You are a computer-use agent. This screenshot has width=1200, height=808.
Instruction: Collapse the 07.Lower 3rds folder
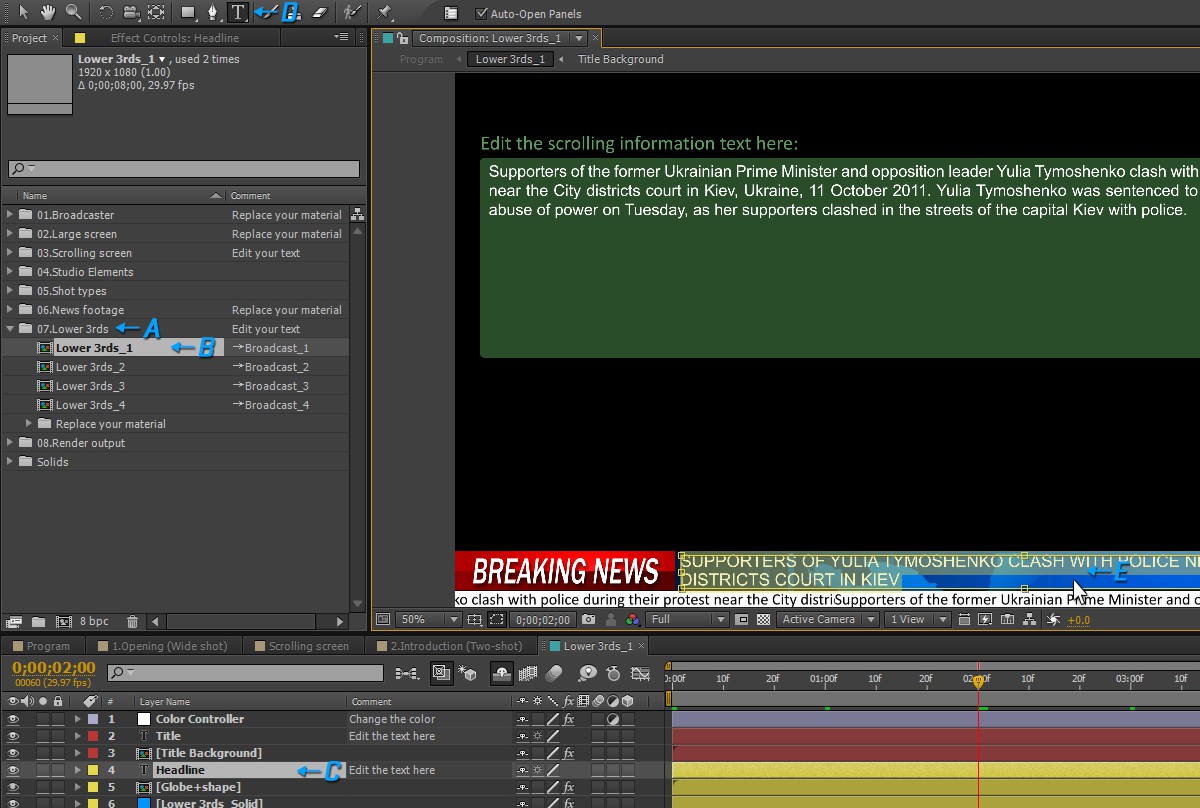(x=8, y=328)
